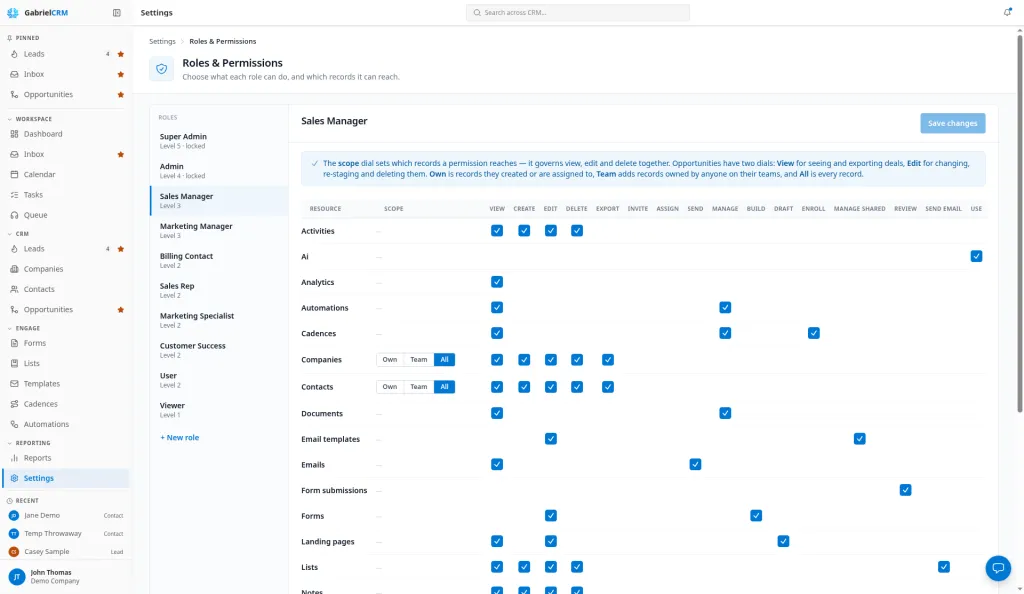1024x594 pixels.
Task: Click the star next to pinned Inbox
Action: [x=120, y=74]
